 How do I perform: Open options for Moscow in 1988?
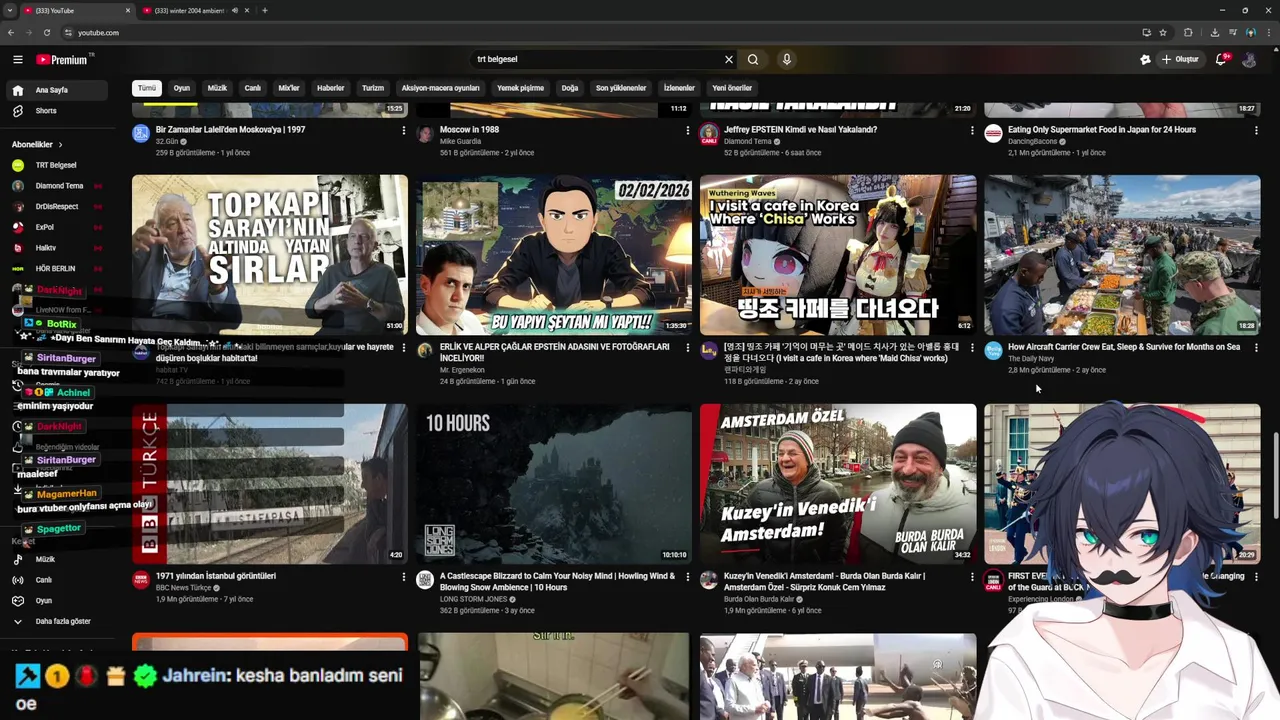(687, 130)
